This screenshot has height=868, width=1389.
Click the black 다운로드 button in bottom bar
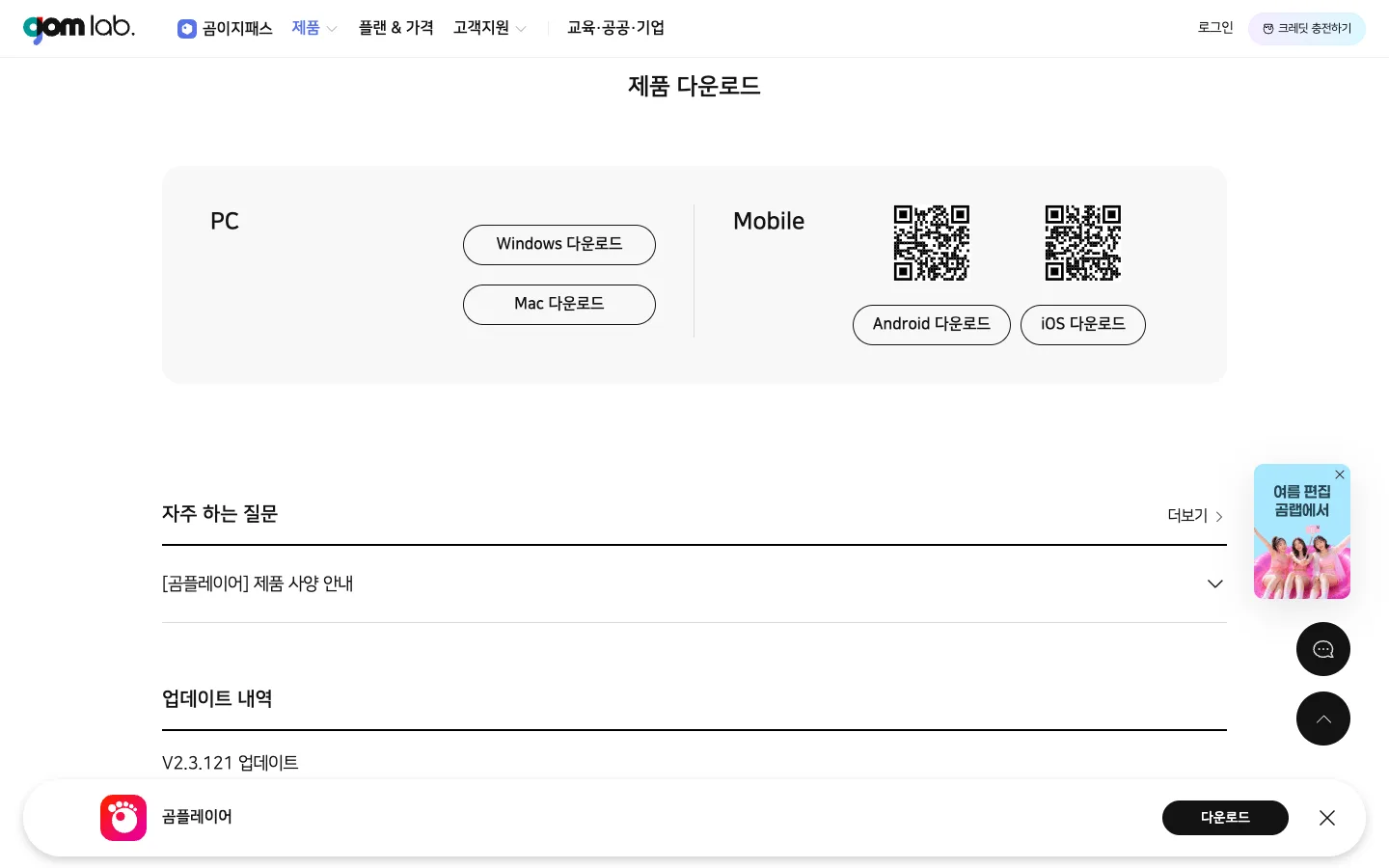[1225, 818]
